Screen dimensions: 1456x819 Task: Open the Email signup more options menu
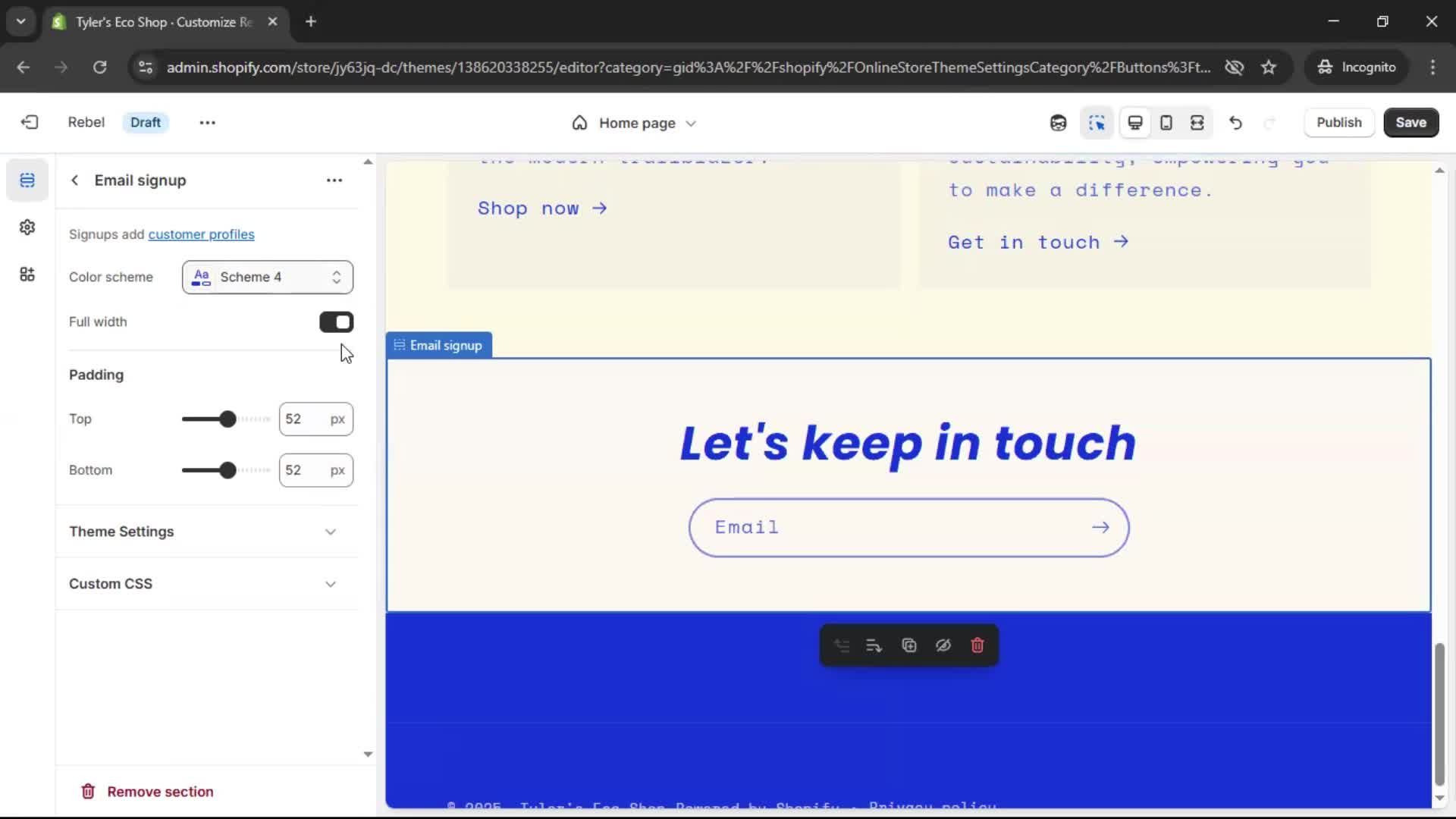coord(334,180)
